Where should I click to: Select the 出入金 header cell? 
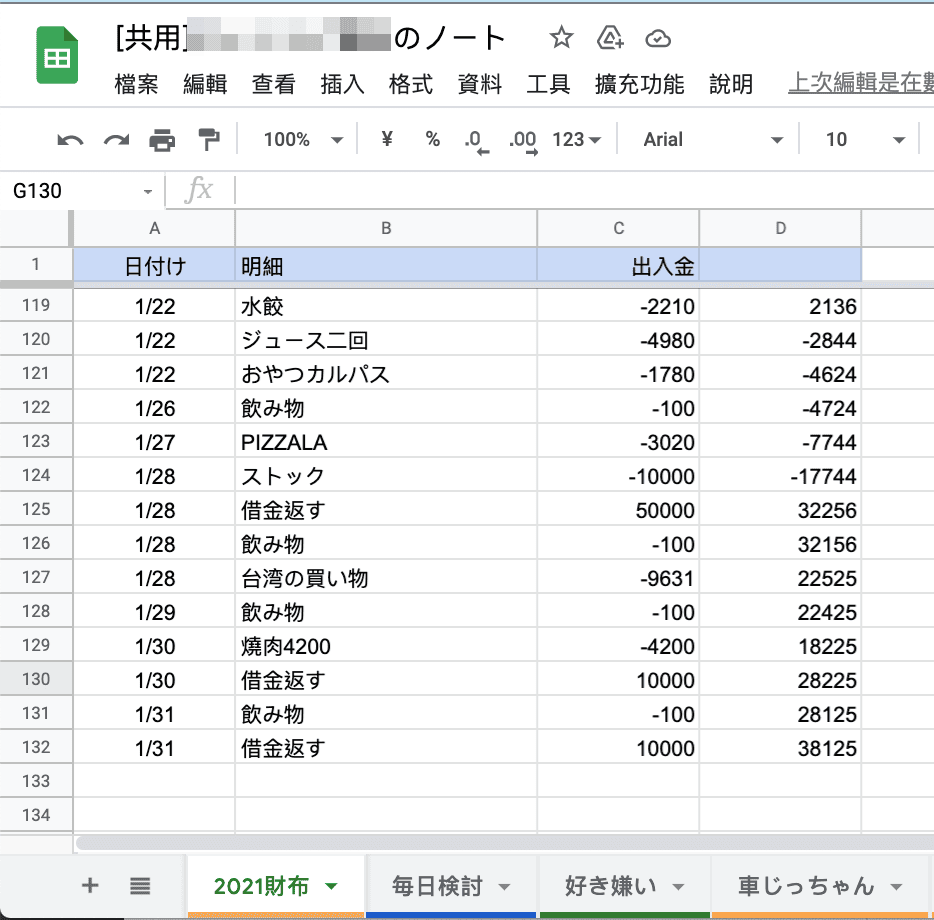click(618, 265)
